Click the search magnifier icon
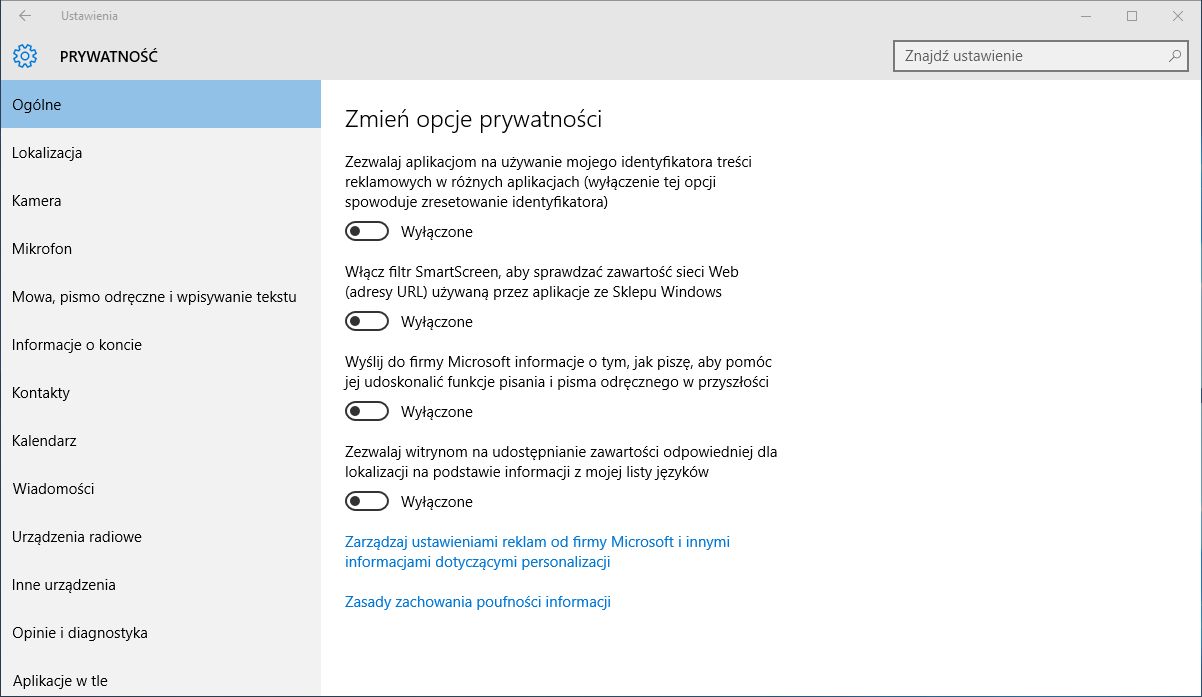 (1175, 56)
